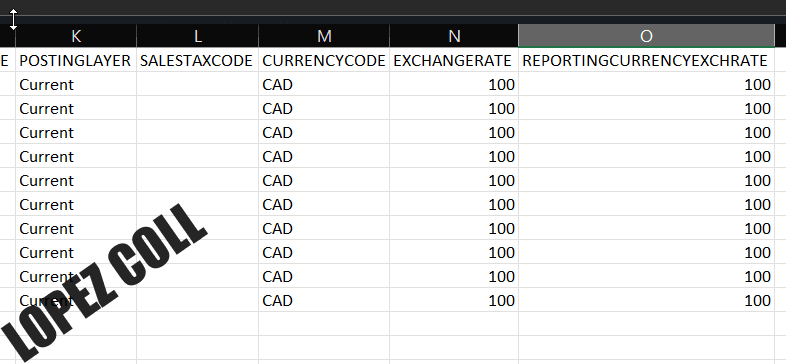The height and width of the screenshot is (364, 786).
Task: Click the SALESTAXCODE header cell
Action: pyautogui.click(x=198, y=61)
